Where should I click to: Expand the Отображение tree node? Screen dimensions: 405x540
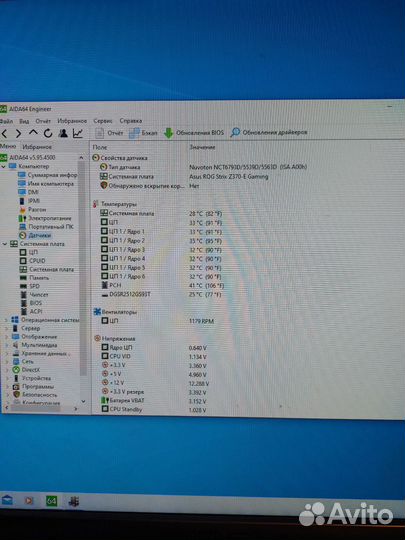click(x=6, y=337)
